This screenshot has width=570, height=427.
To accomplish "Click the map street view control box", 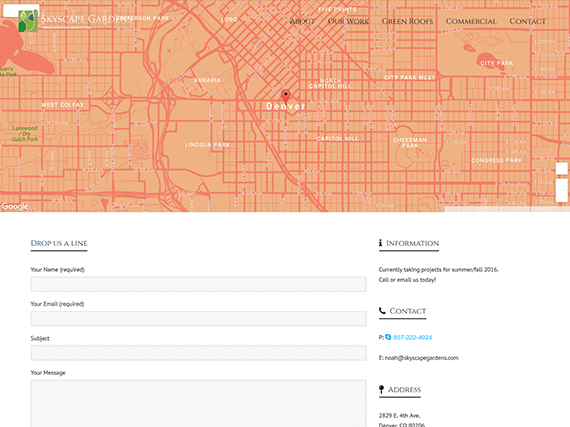I will (562, 169).
